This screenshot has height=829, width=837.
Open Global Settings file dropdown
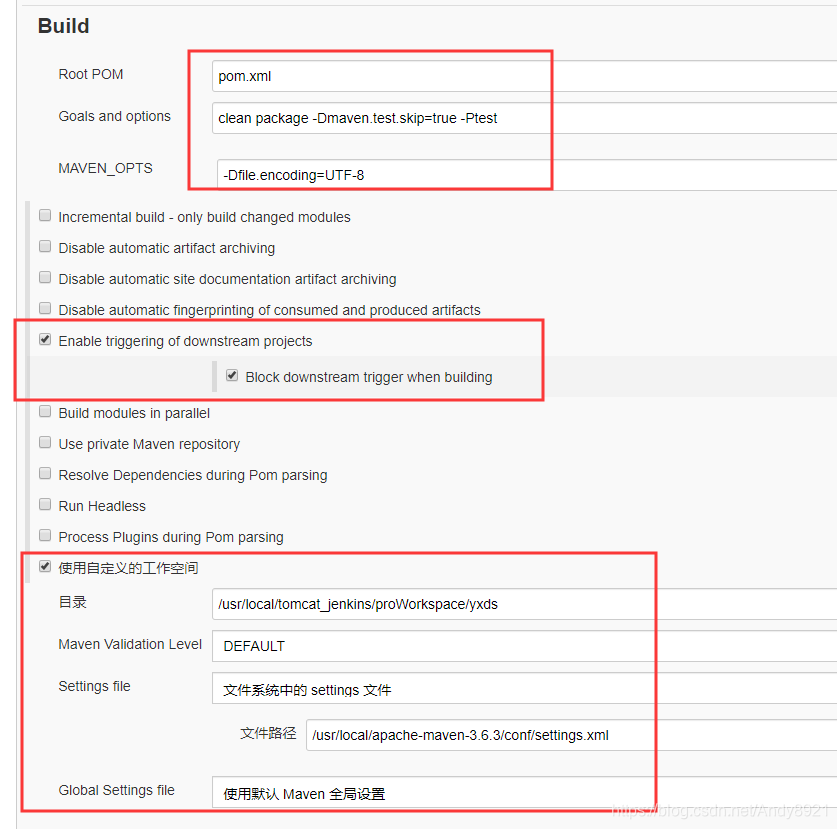coord(524,793)
